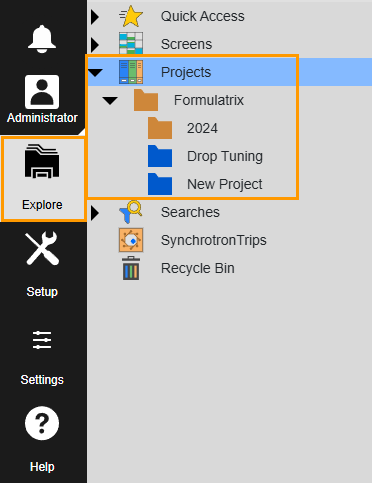Select the Explore file drawer icon
Viewport: 372px width, 483px height.
click(x=42, y=161)
